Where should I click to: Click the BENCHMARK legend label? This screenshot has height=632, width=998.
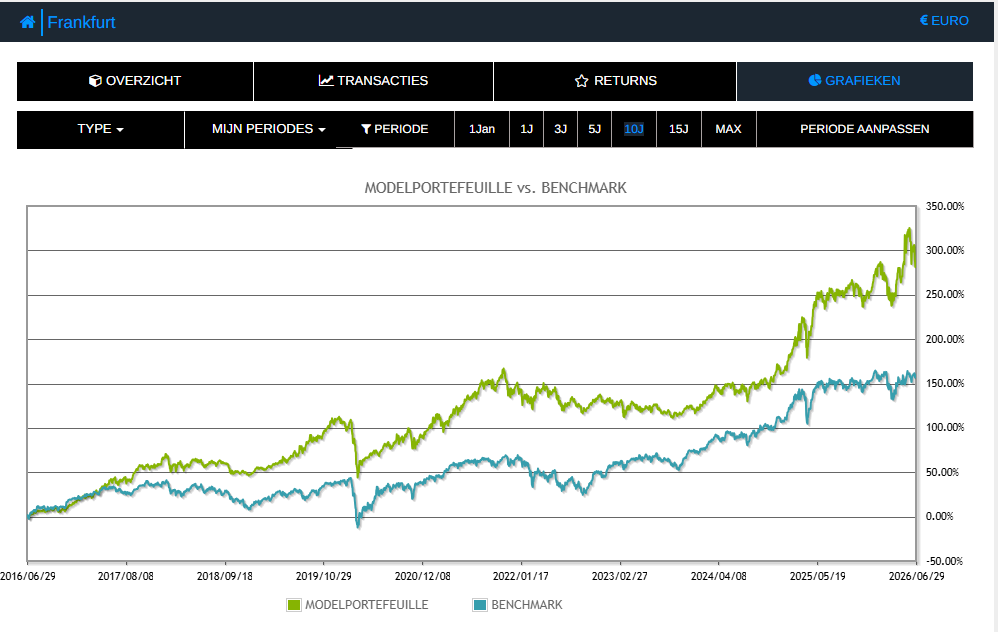pos(527,605)
